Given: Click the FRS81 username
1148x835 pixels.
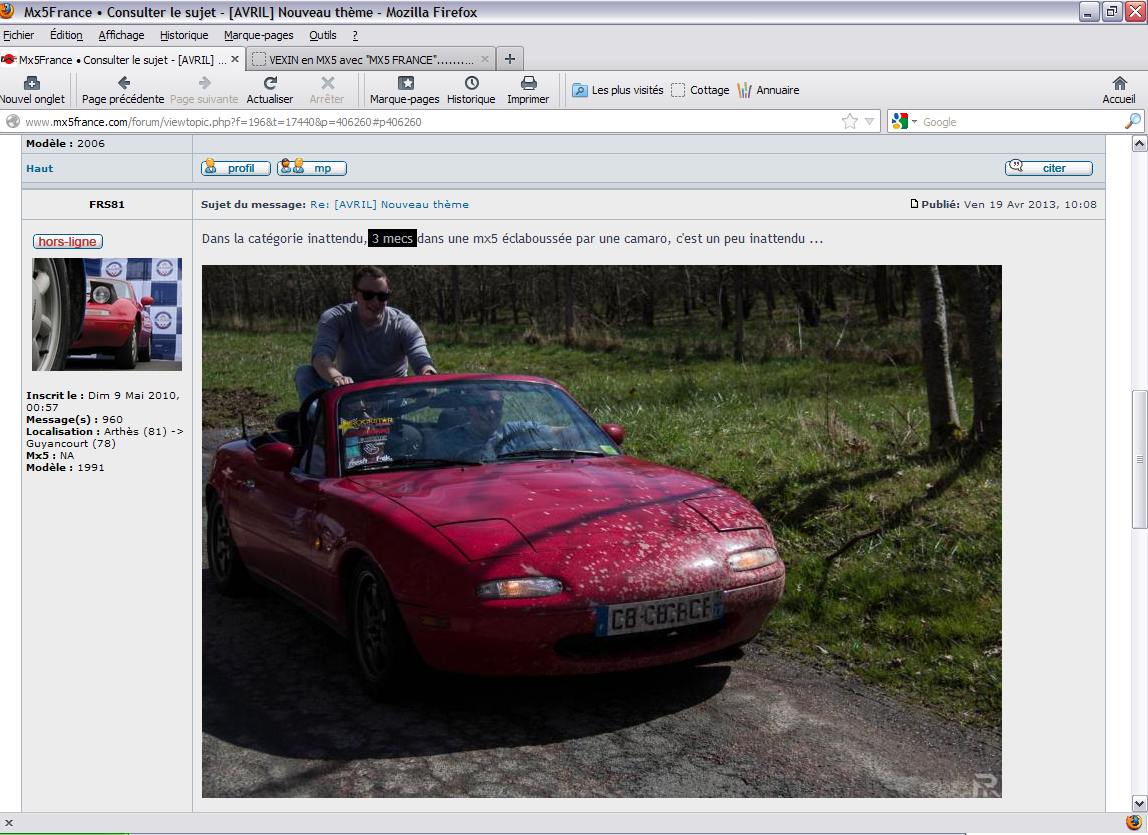Looking at the screenshot, I should point(107,204).
